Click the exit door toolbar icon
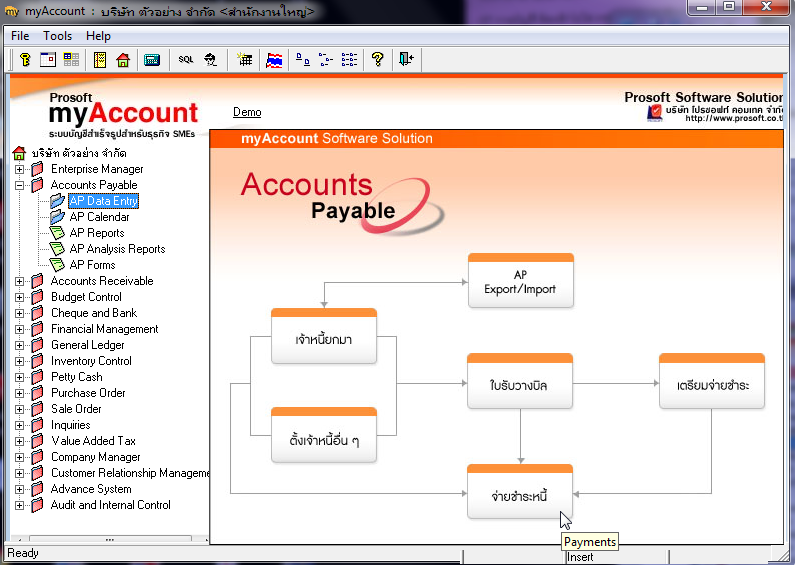The image size is (795, 565). [406, 59]
